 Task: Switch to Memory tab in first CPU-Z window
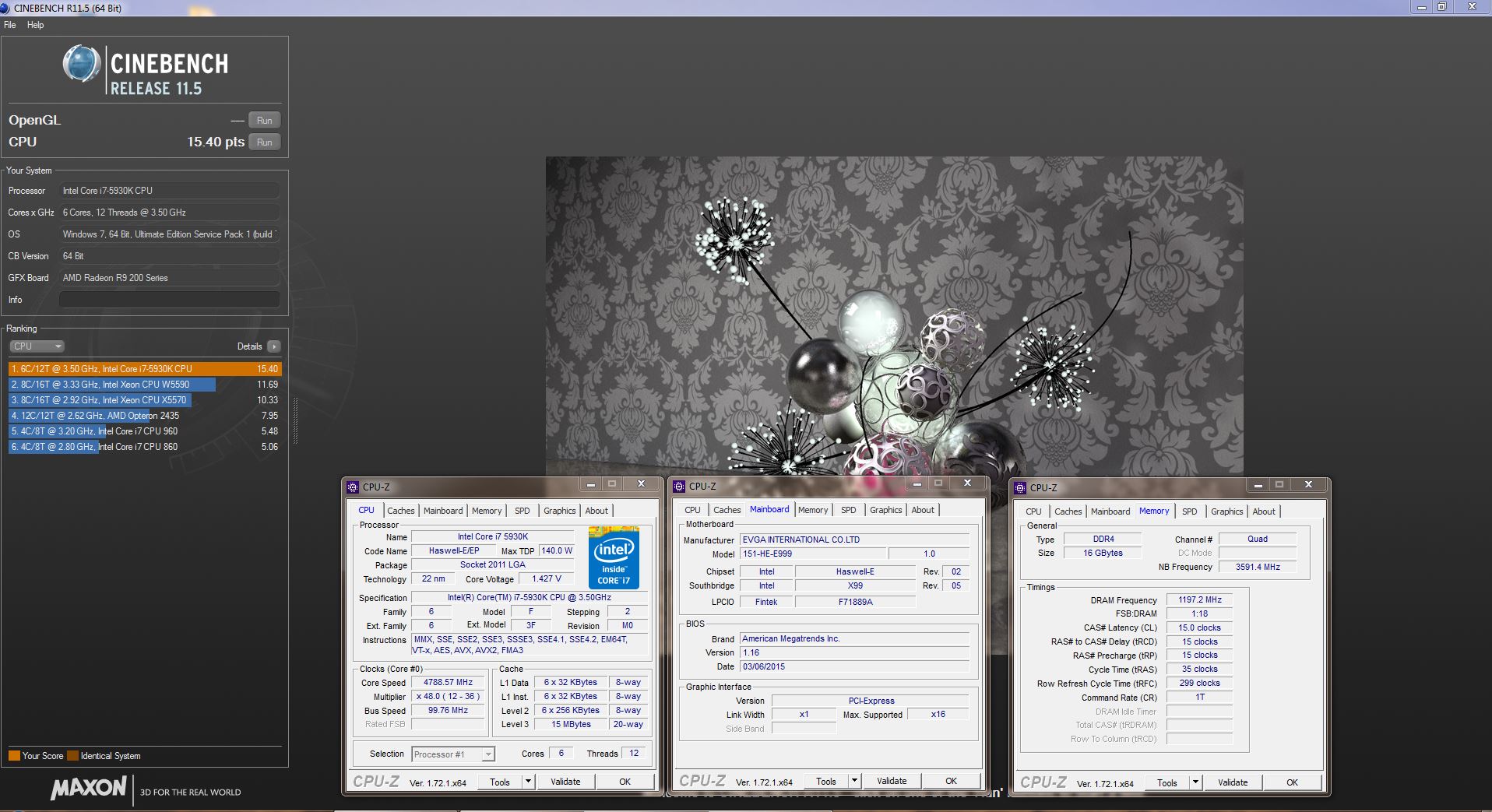point(487,511)
